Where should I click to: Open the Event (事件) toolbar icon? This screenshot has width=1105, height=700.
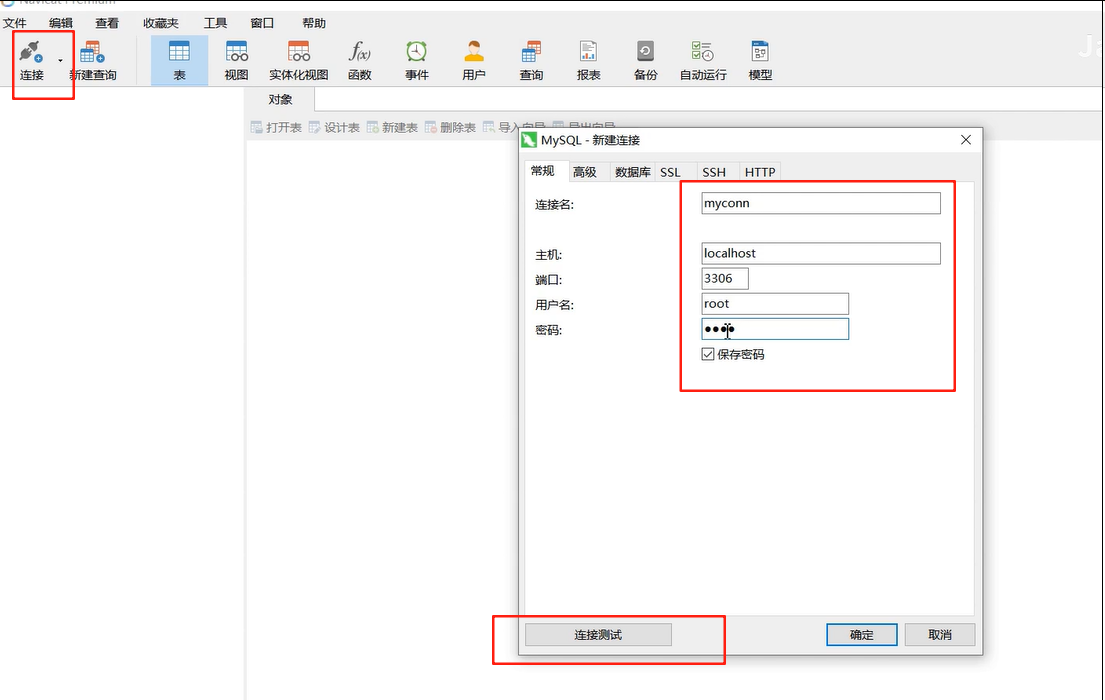click(x=416, y=61)
